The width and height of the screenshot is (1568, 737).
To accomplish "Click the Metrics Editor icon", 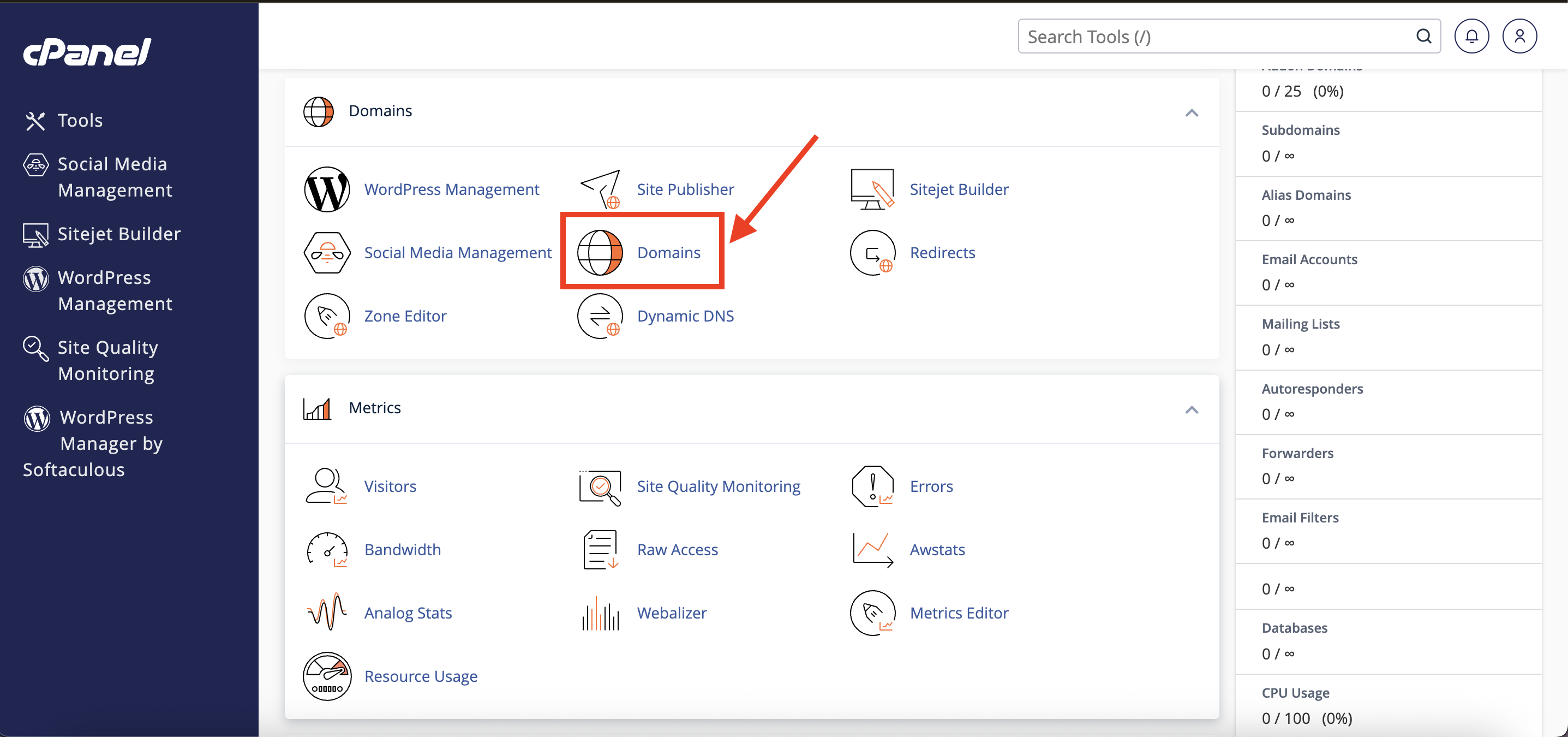I will pyautogui.click(x=872, y=613).
